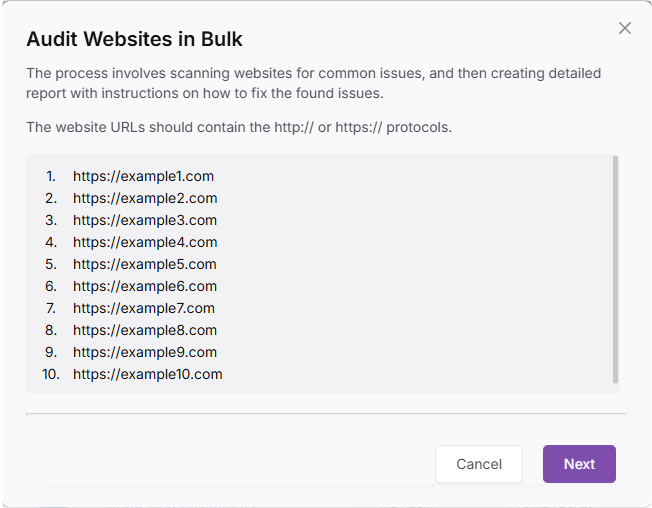The width and height of the screenshot is (652, 508).
Task: Place cursor on https://example1.com line
Action: [143, 176]
